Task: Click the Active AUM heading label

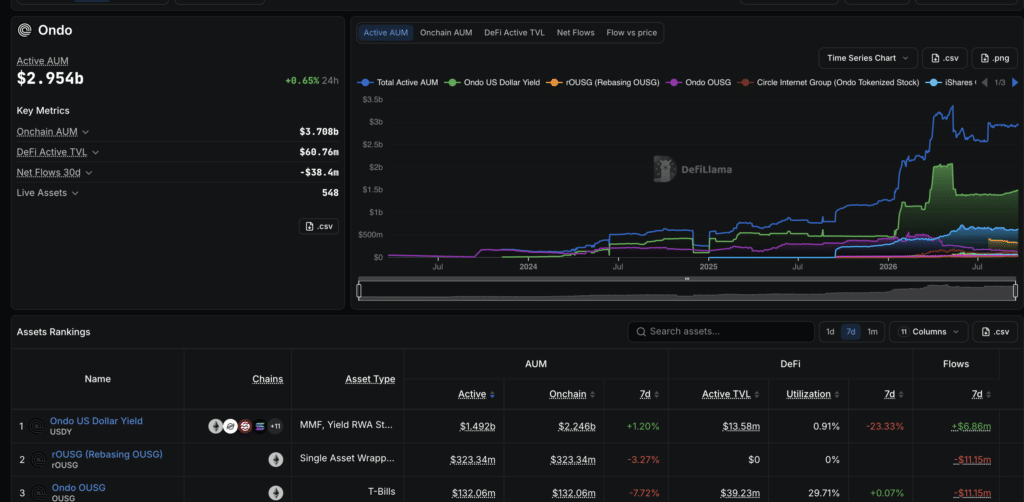Action: pyautogui.click(x=42, y=61)
